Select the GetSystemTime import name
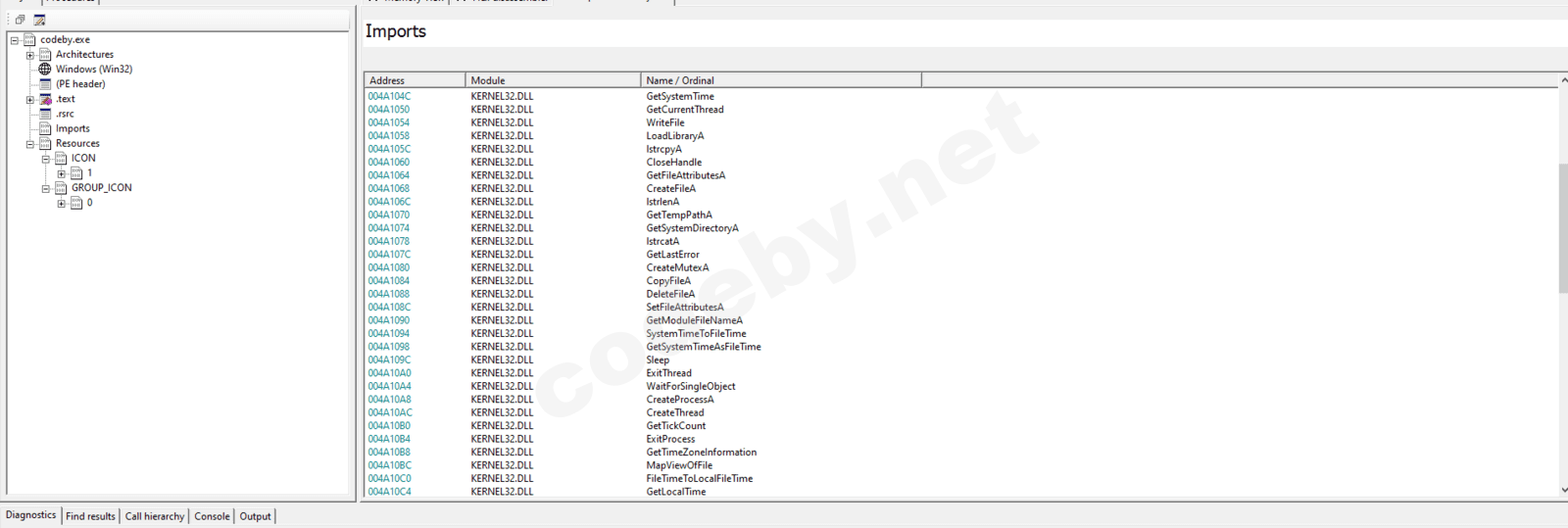1568x528 pixels. (680, 96)
